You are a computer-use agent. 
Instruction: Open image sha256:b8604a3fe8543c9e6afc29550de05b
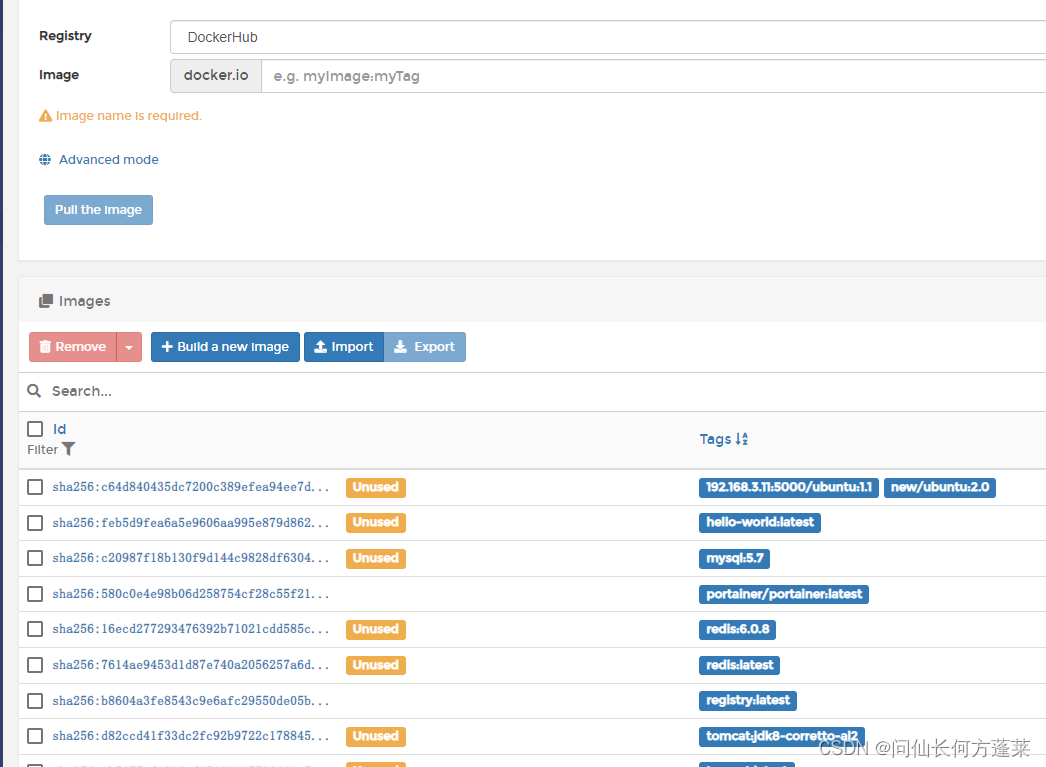coord(191,701)
